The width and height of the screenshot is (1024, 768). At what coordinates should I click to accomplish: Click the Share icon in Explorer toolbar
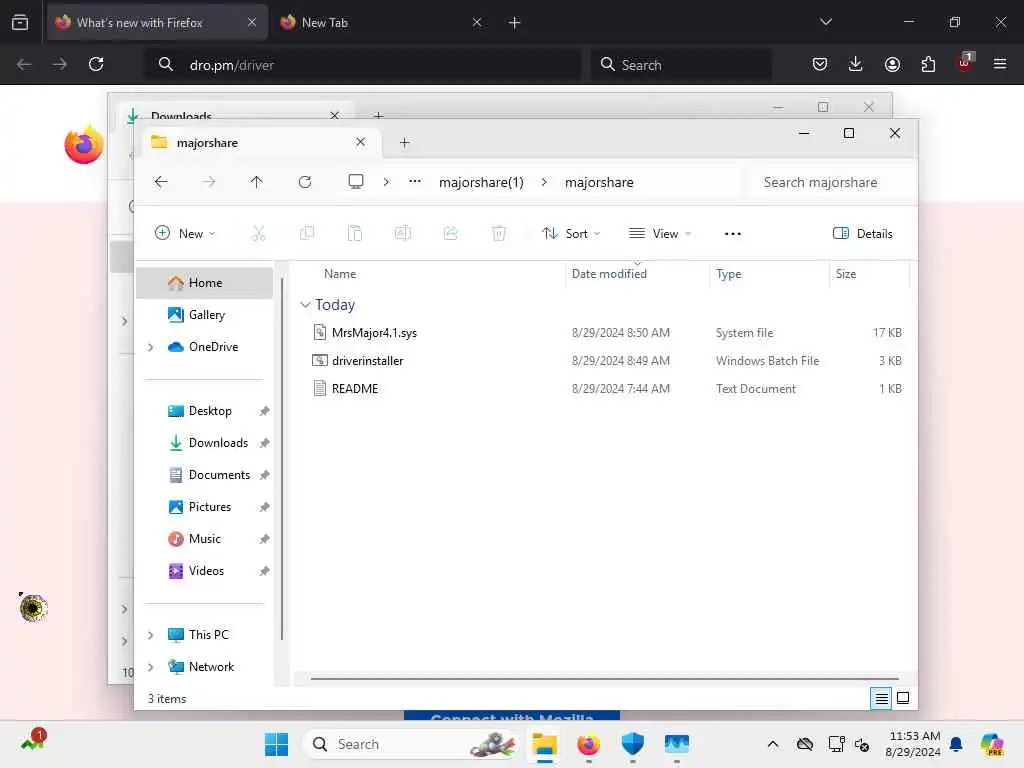pos(451,233)
